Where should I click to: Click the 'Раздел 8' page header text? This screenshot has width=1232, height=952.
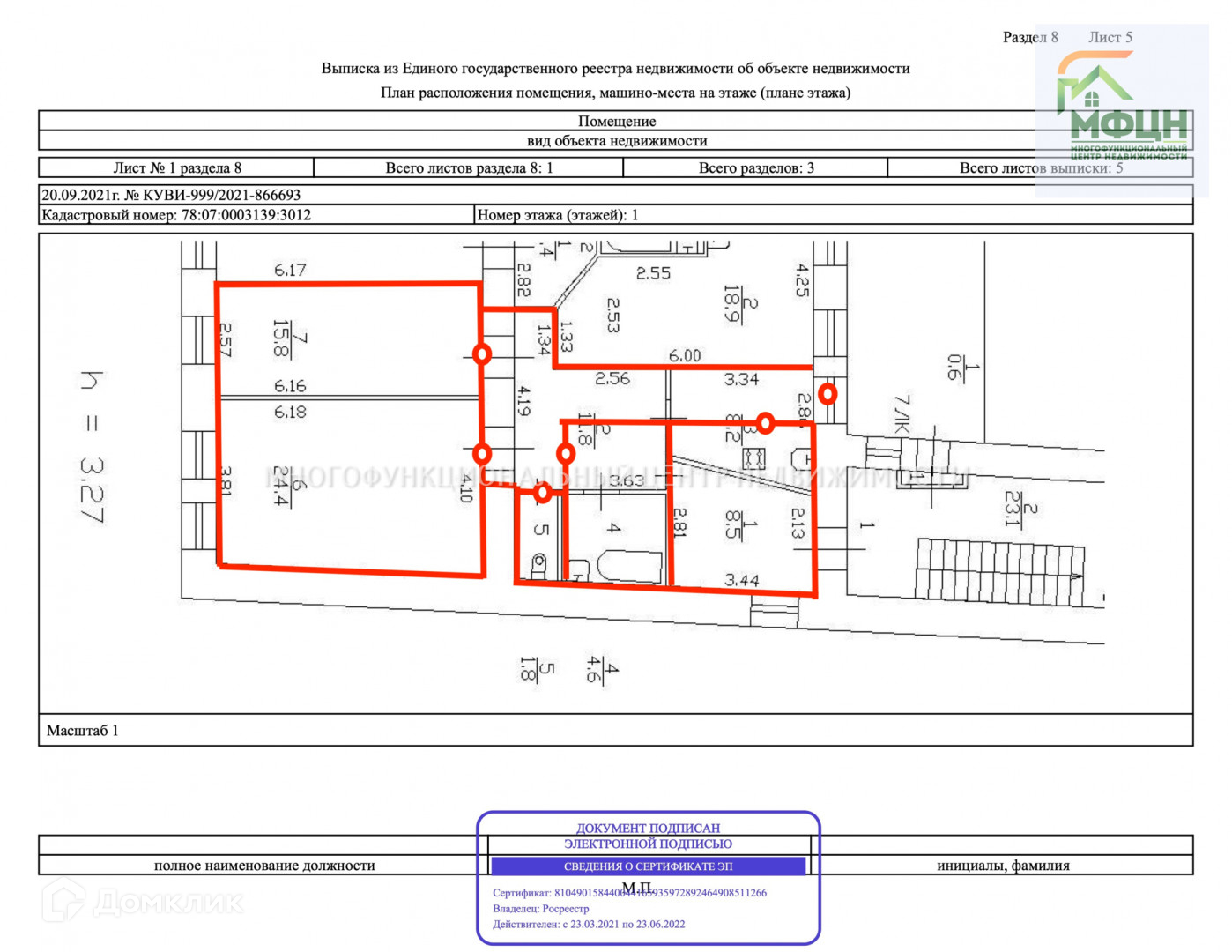[x=1030, y=37]
